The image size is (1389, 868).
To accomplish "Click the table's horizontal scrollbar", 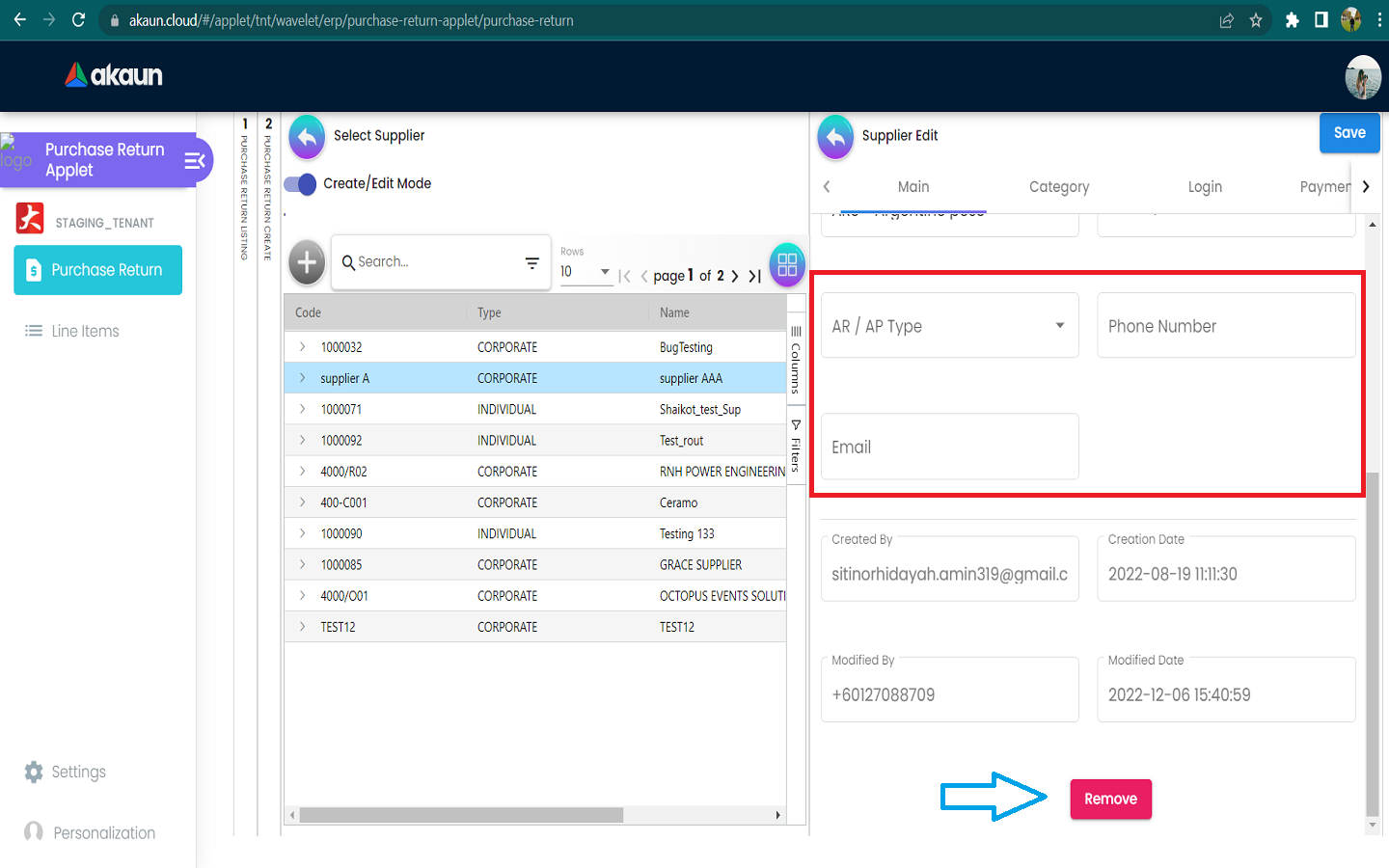I will pyautogui.click(x=461, y=815).
